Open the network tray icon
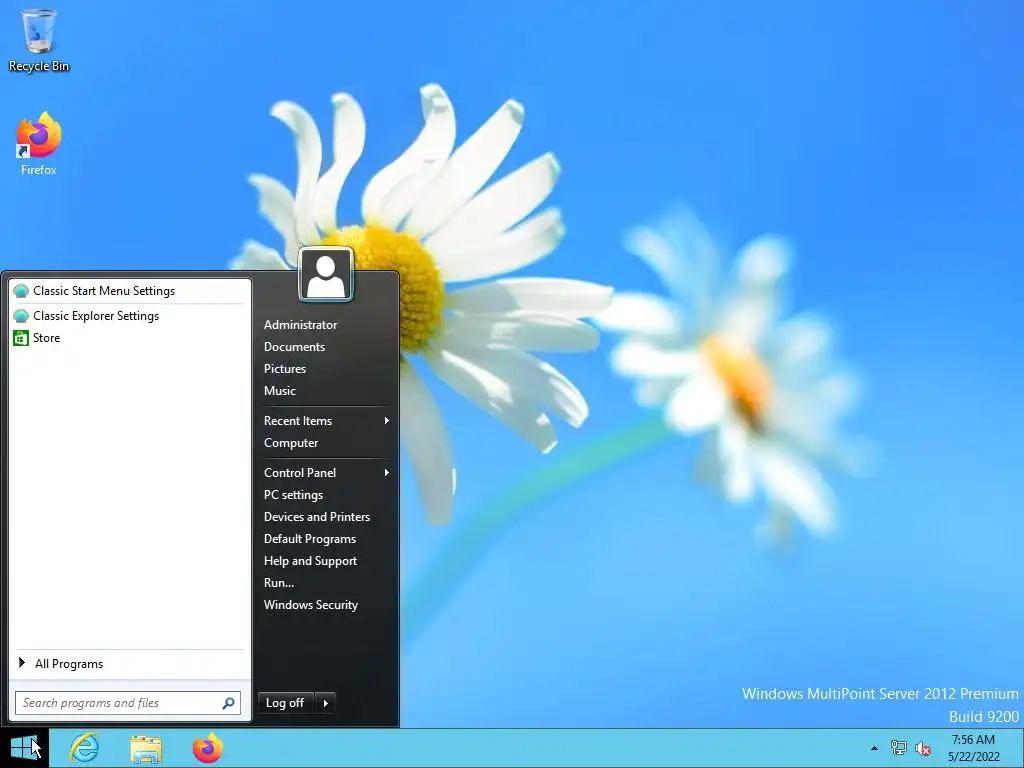This screenshot has height=768, width=1024. 899,748
